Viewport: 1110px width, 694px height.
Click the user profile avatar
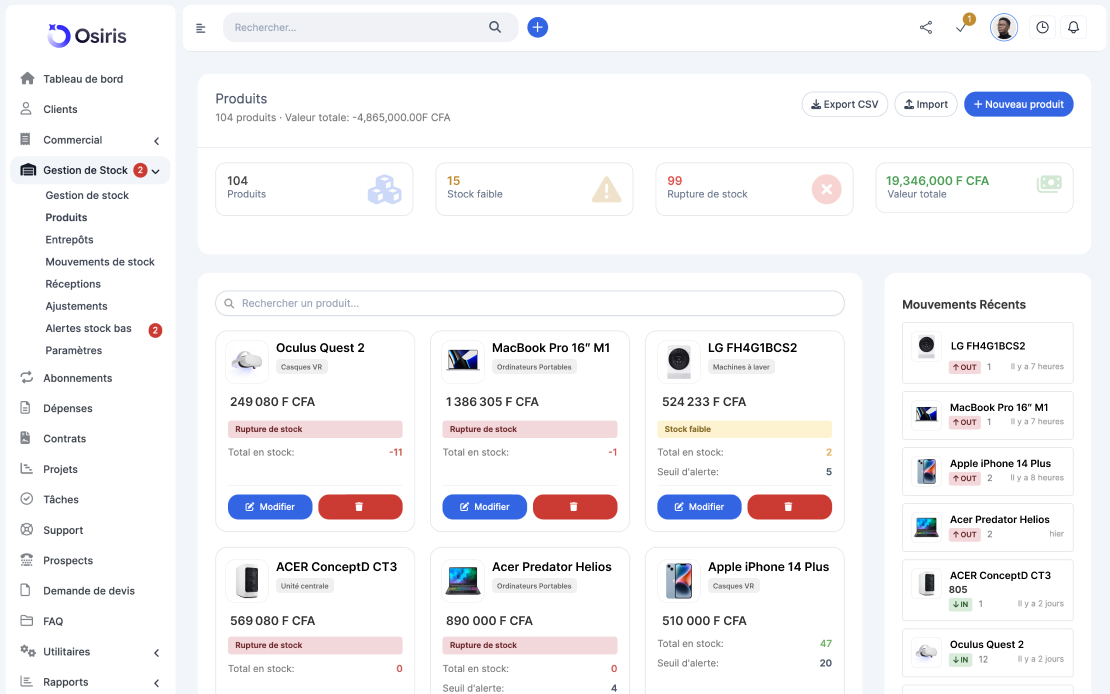click(1003, 28)
